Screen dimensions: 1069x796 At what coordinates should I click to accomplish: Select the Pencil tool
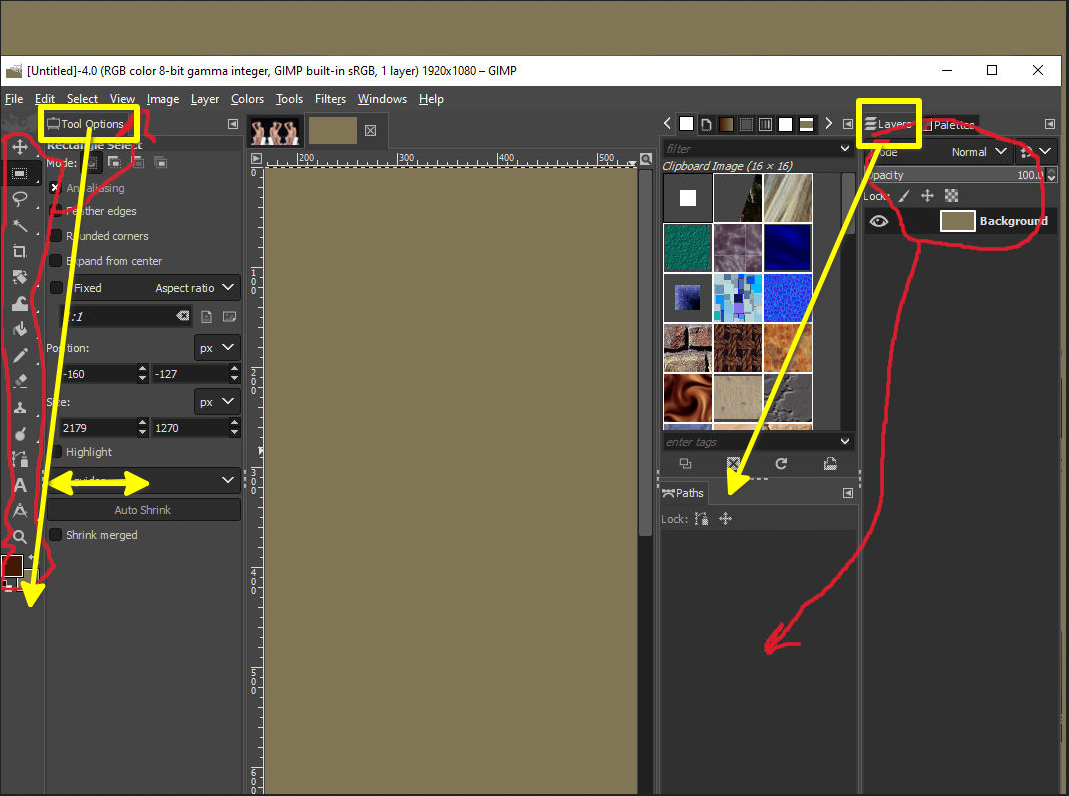pyautogui.click(x=20, y=355)
